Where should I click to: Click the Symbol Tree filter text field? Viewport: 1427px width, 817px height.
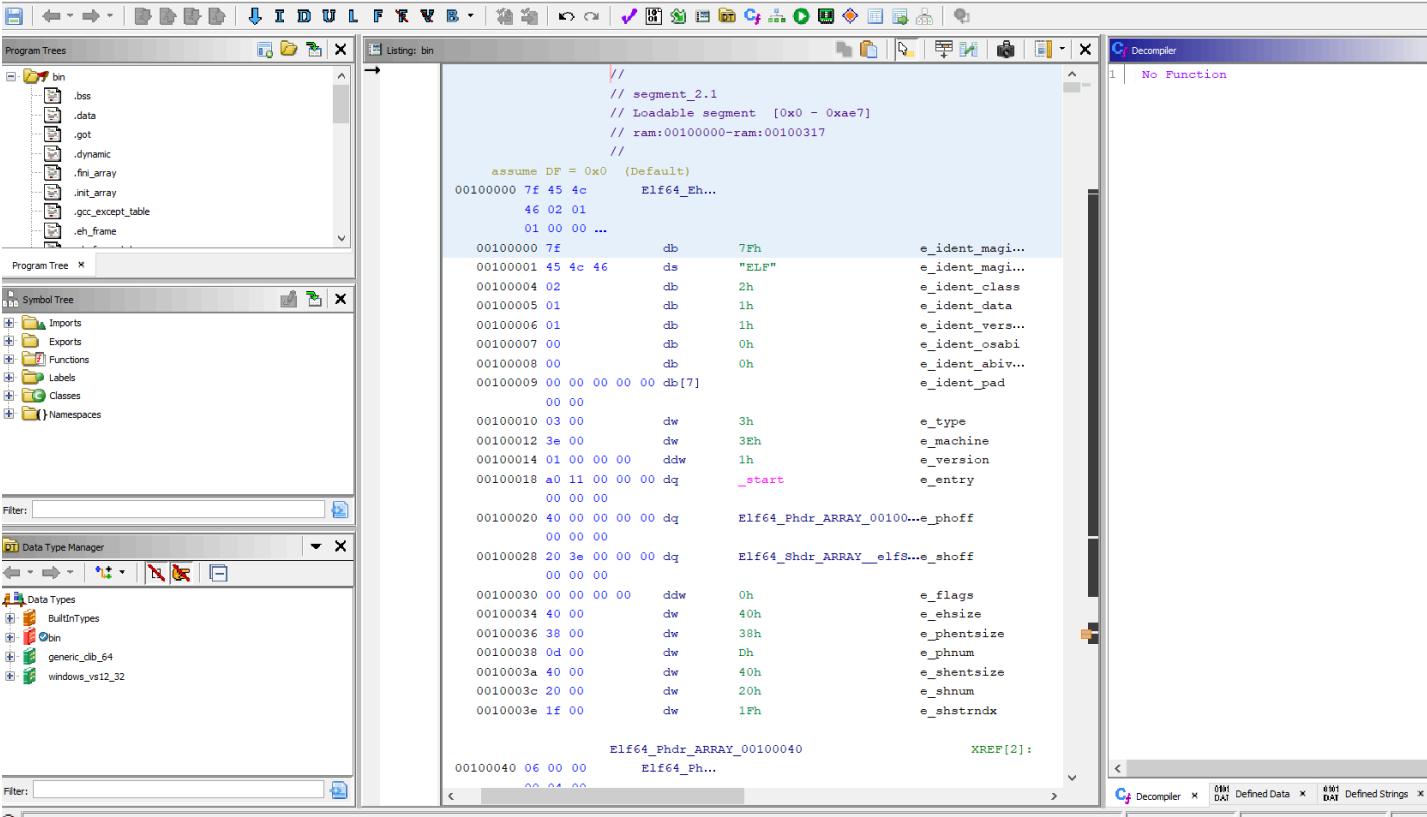point(178,510)
